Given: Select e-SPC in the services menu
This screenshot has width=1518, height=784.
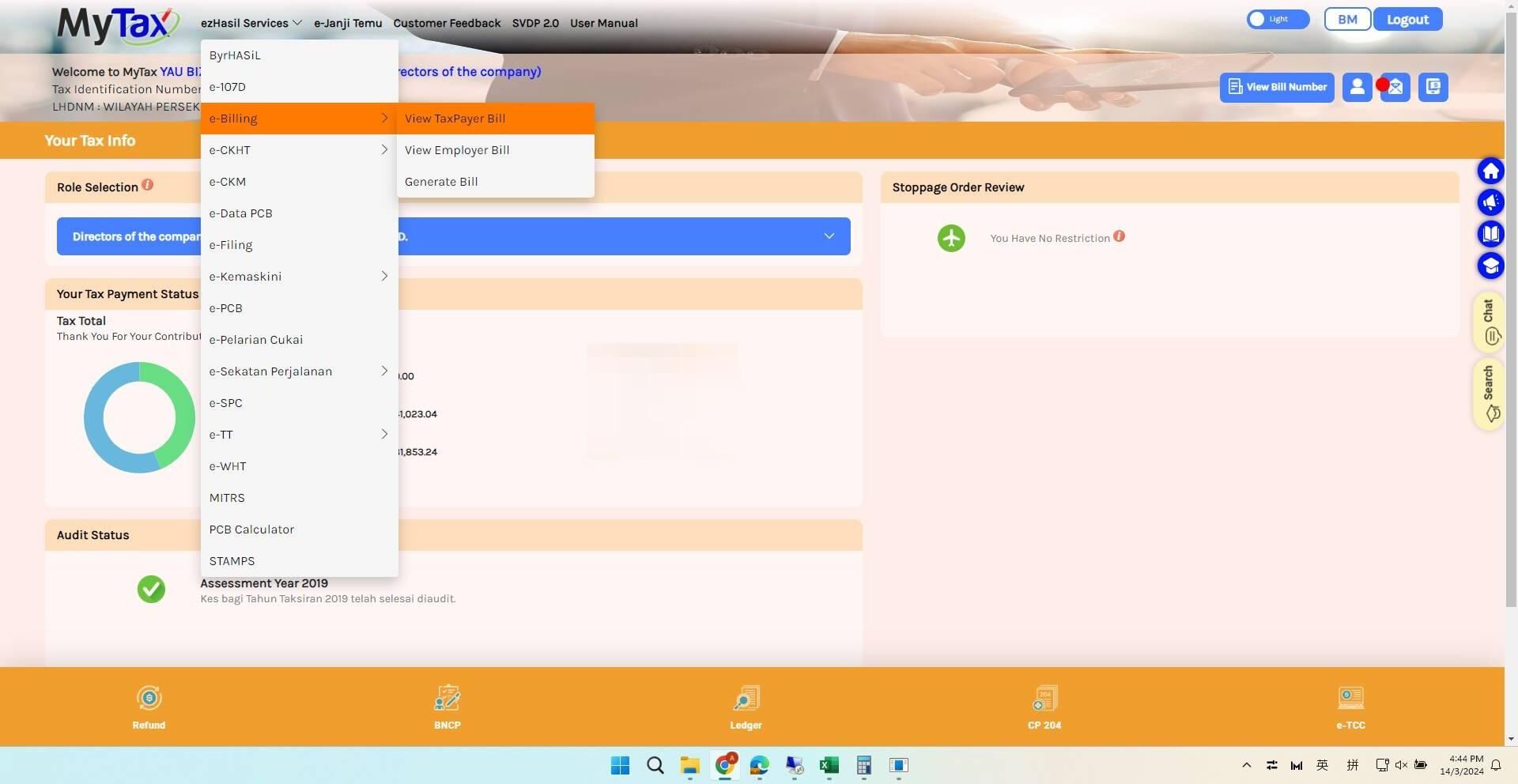Looking at the screenshot, I should tap(299, 403).
